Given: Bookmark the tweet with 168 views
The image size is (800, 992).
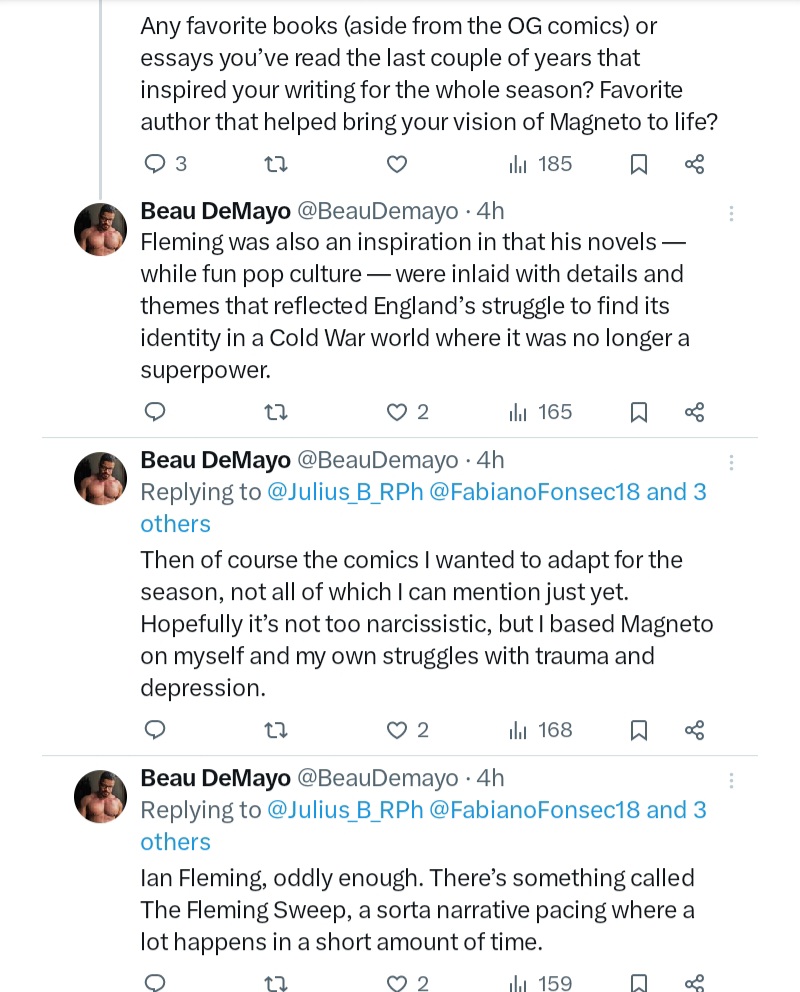Looking at the screenshot, I should [x=639, y=731].
